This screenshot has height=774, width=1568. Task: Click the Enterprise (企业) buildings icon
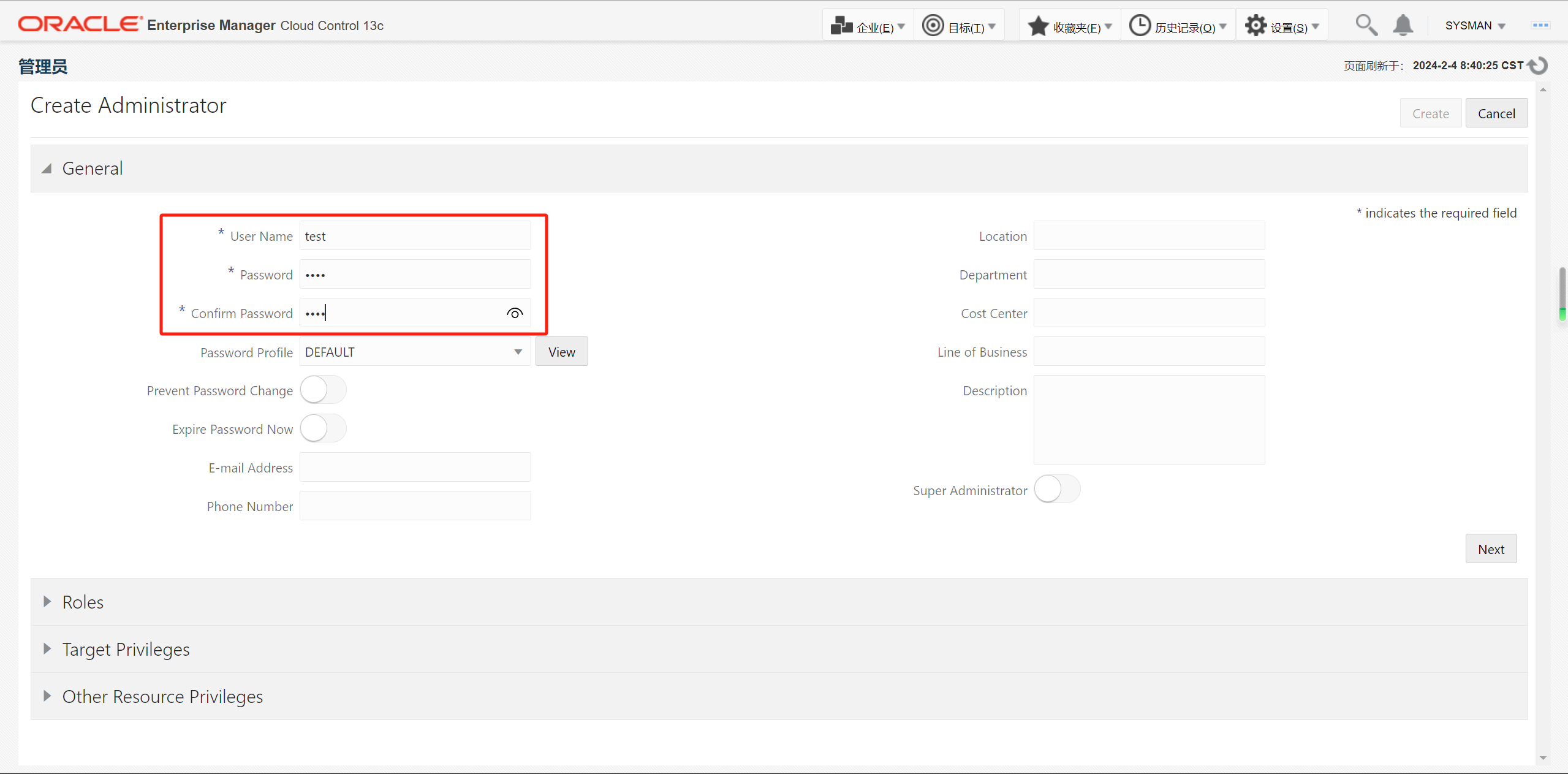(841, 26)
